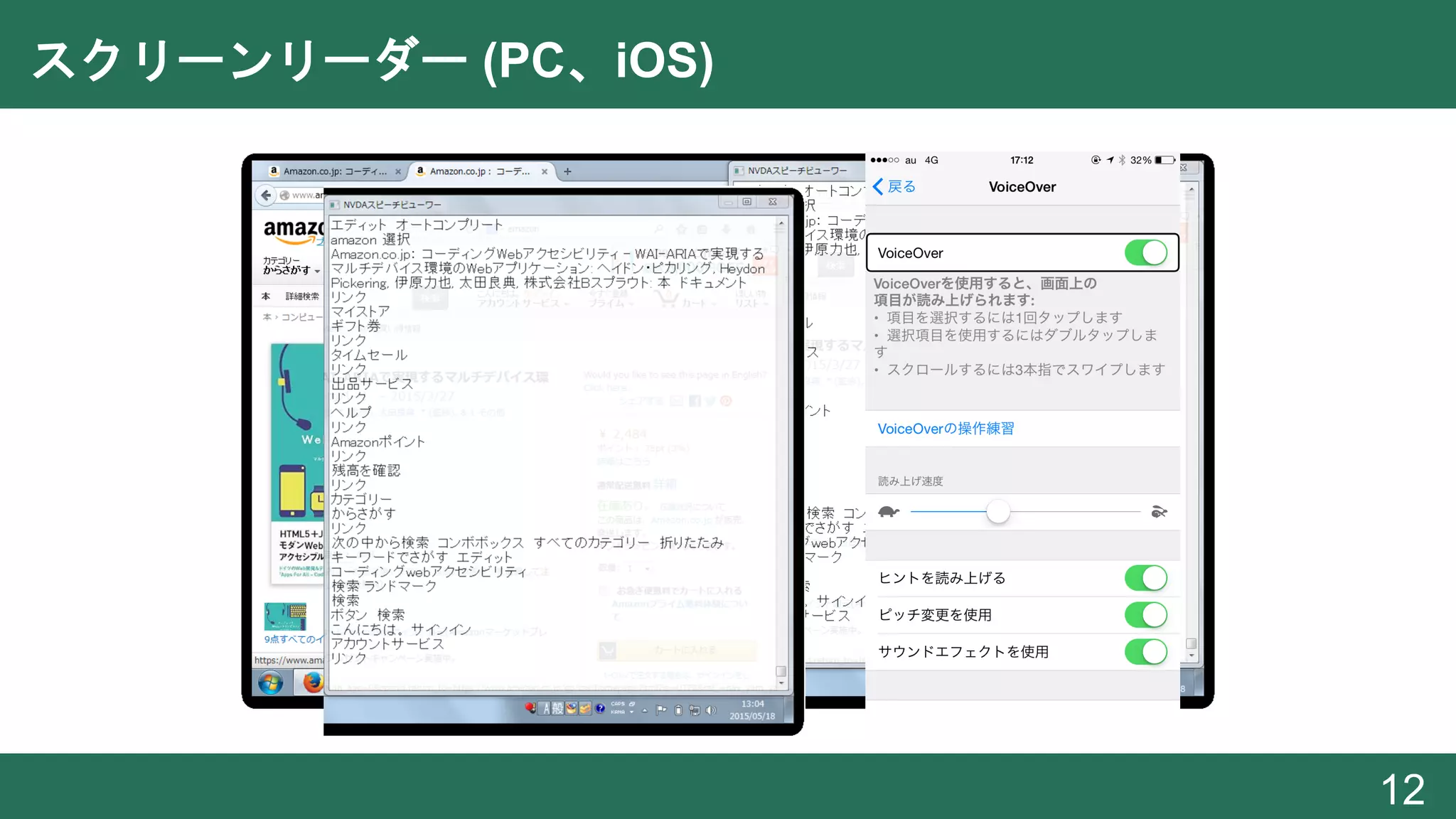
Task: Click the book cover image thumbnail
Action: (298, 464)
